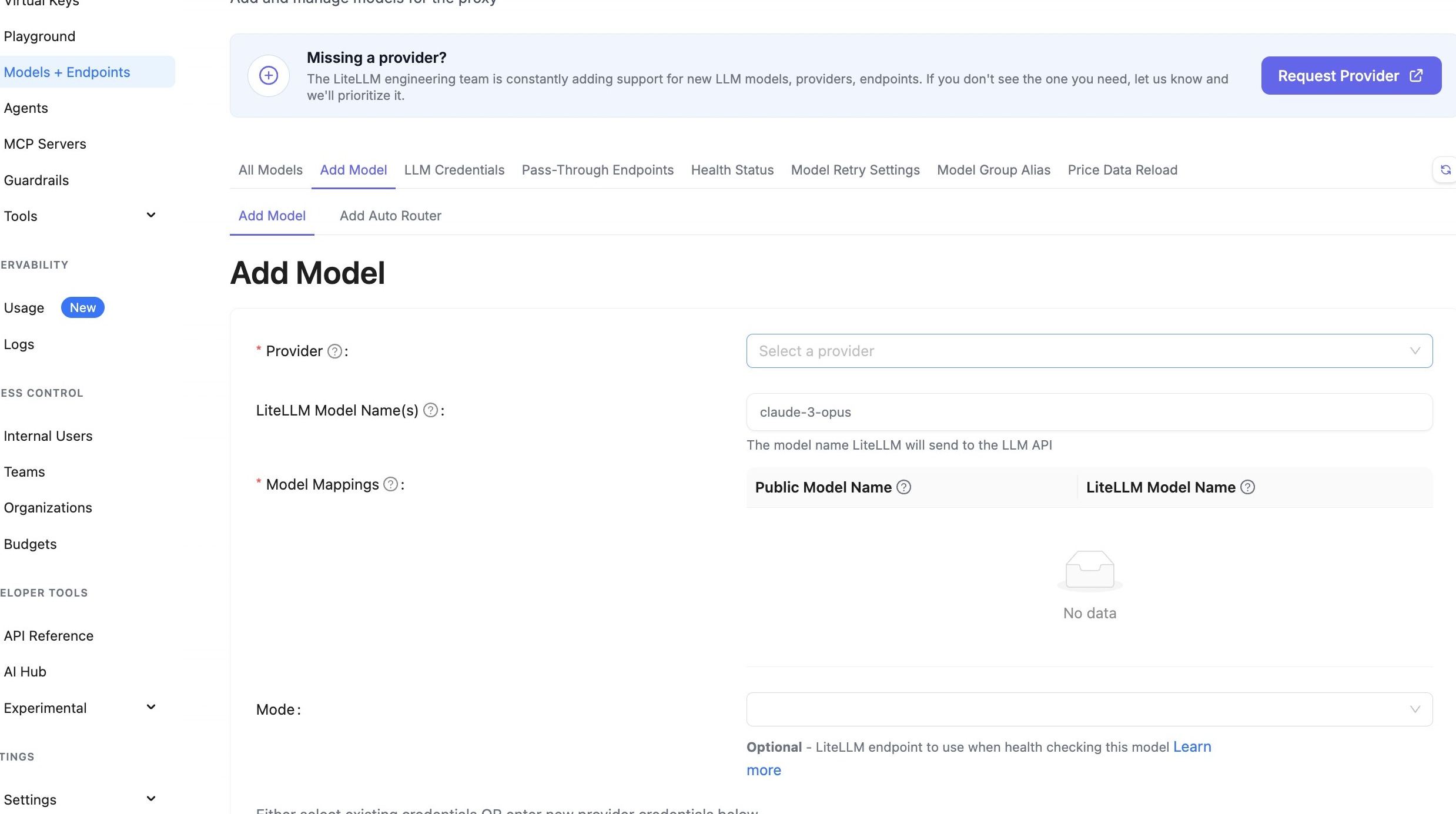Switch to the Health Status tab
Screen dimensions: 1456x814
[x=732, y=170]
